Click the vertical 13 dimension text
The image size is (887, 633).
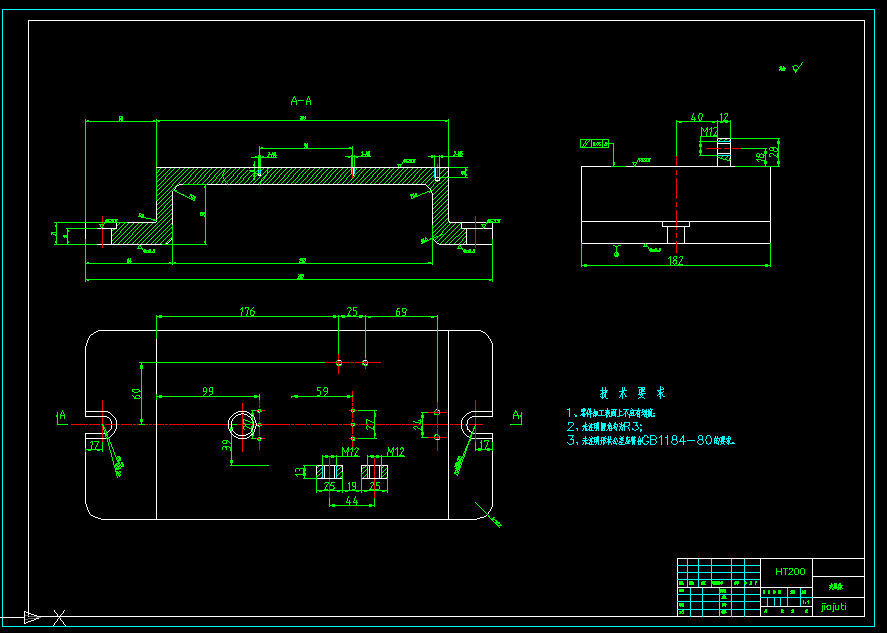coord(300,471)
